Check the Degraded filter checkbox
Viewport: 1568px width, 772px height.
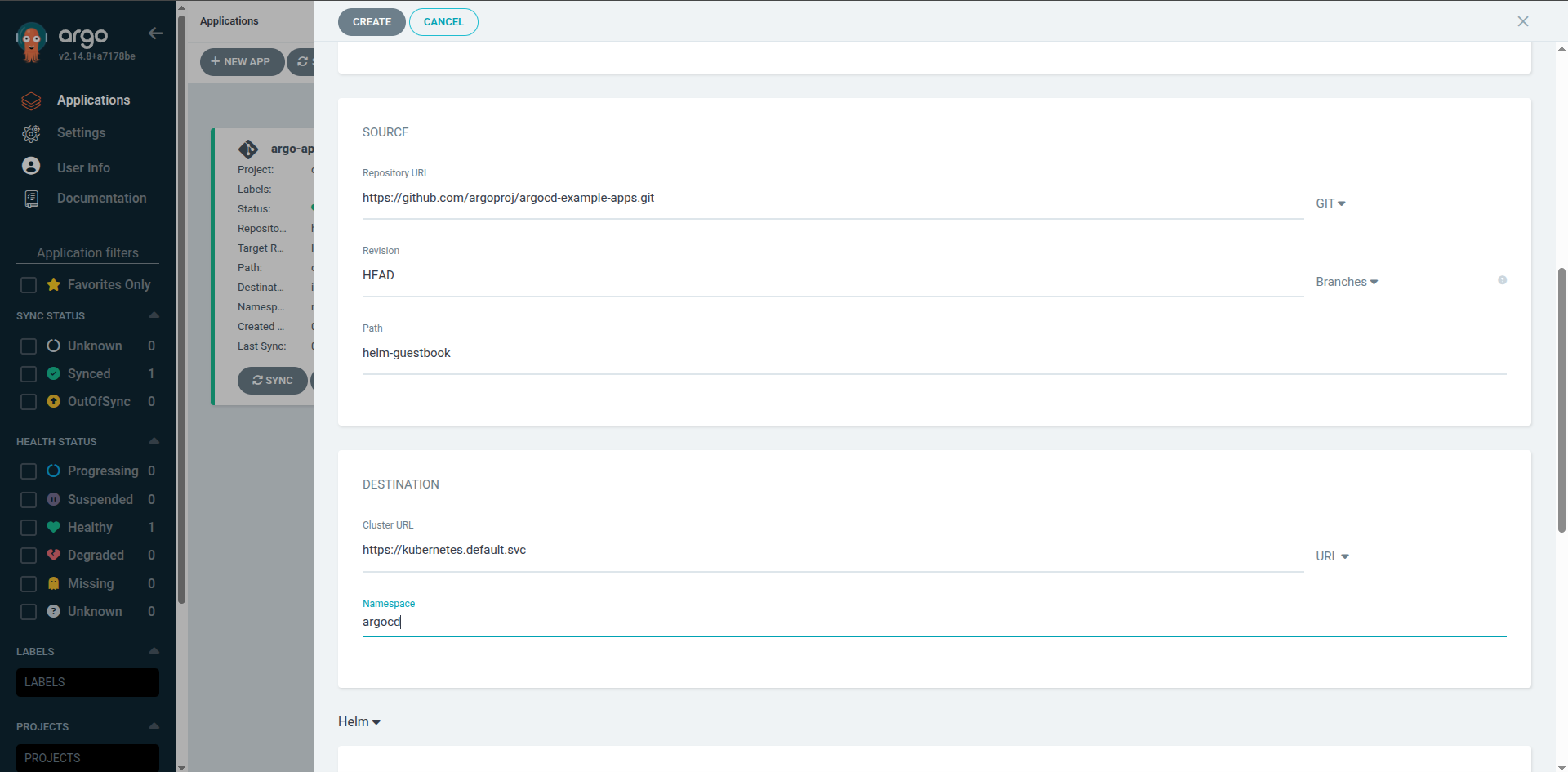[29, 556]
